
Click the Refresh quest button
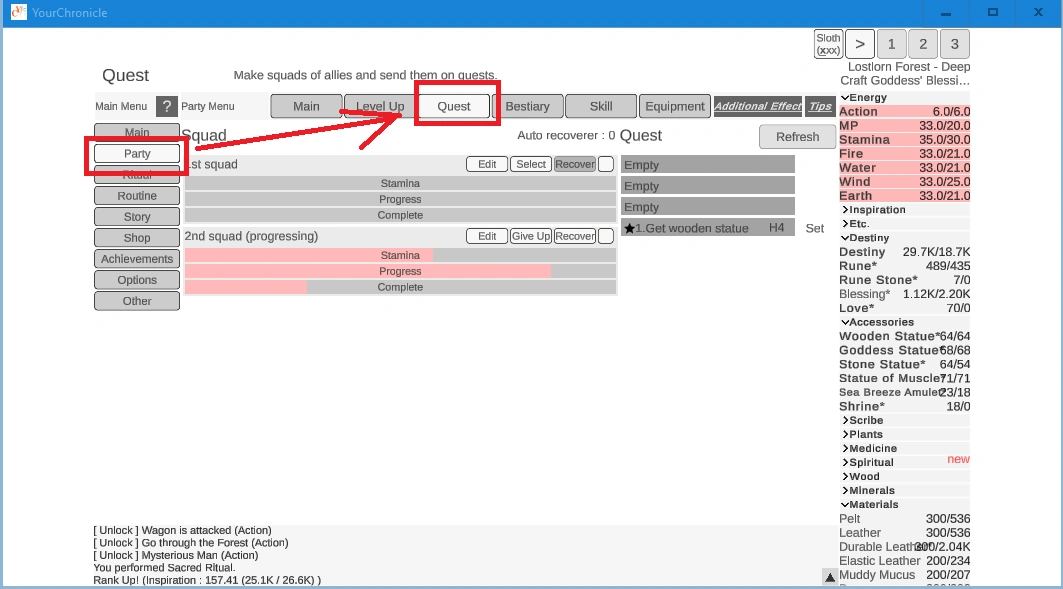point(797,137)
